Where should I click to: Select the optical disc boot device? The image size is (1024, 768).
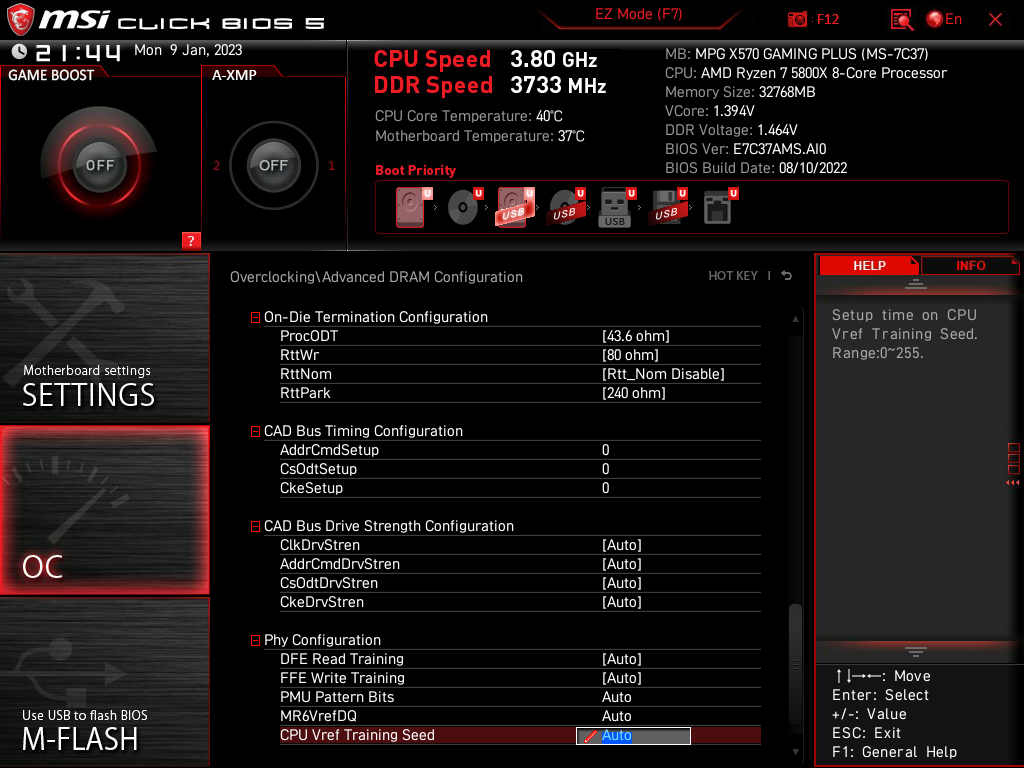click(465, 207)
